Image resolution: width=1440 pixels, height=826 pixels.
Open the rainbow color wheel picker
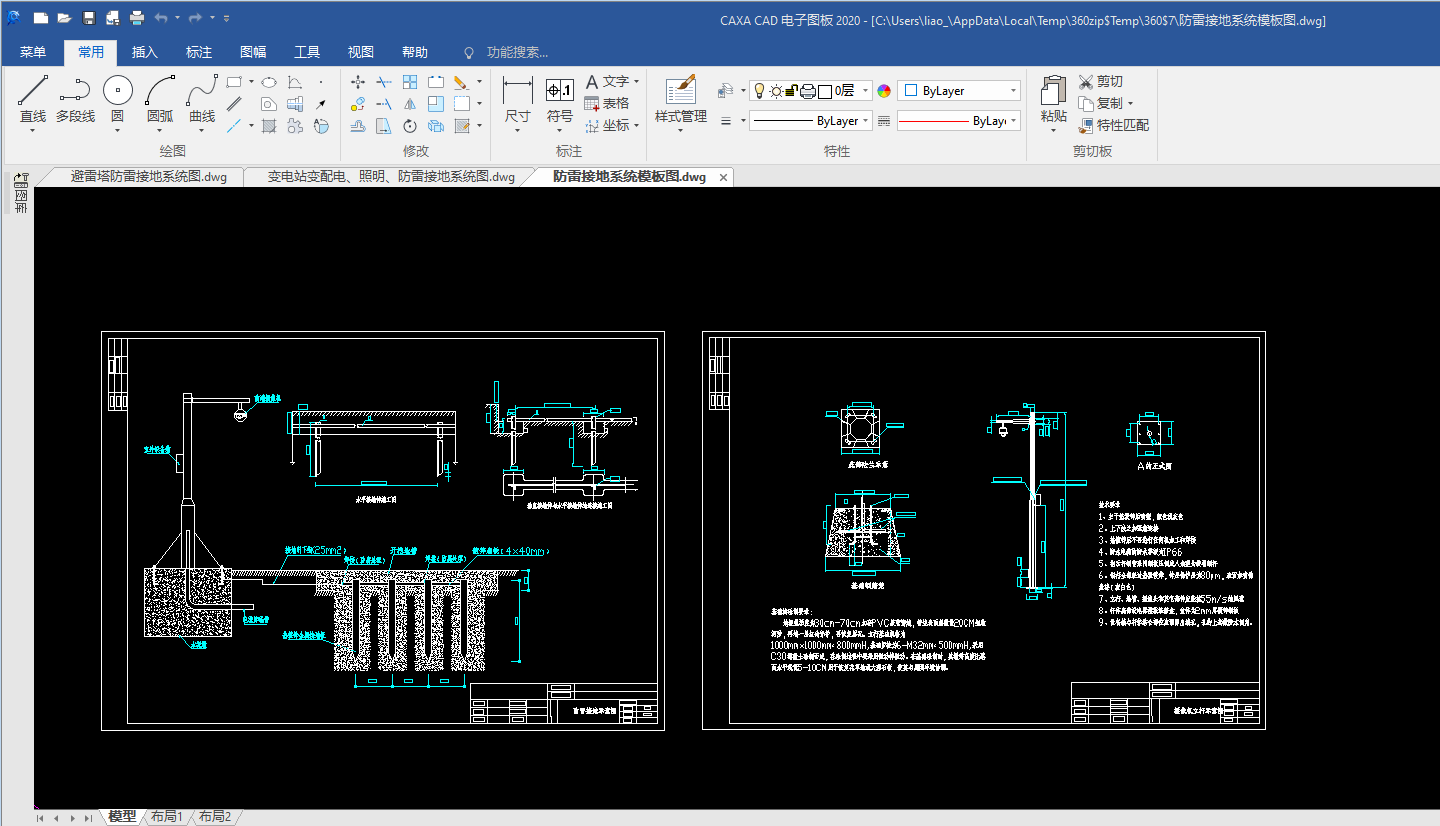pos(884,91)
